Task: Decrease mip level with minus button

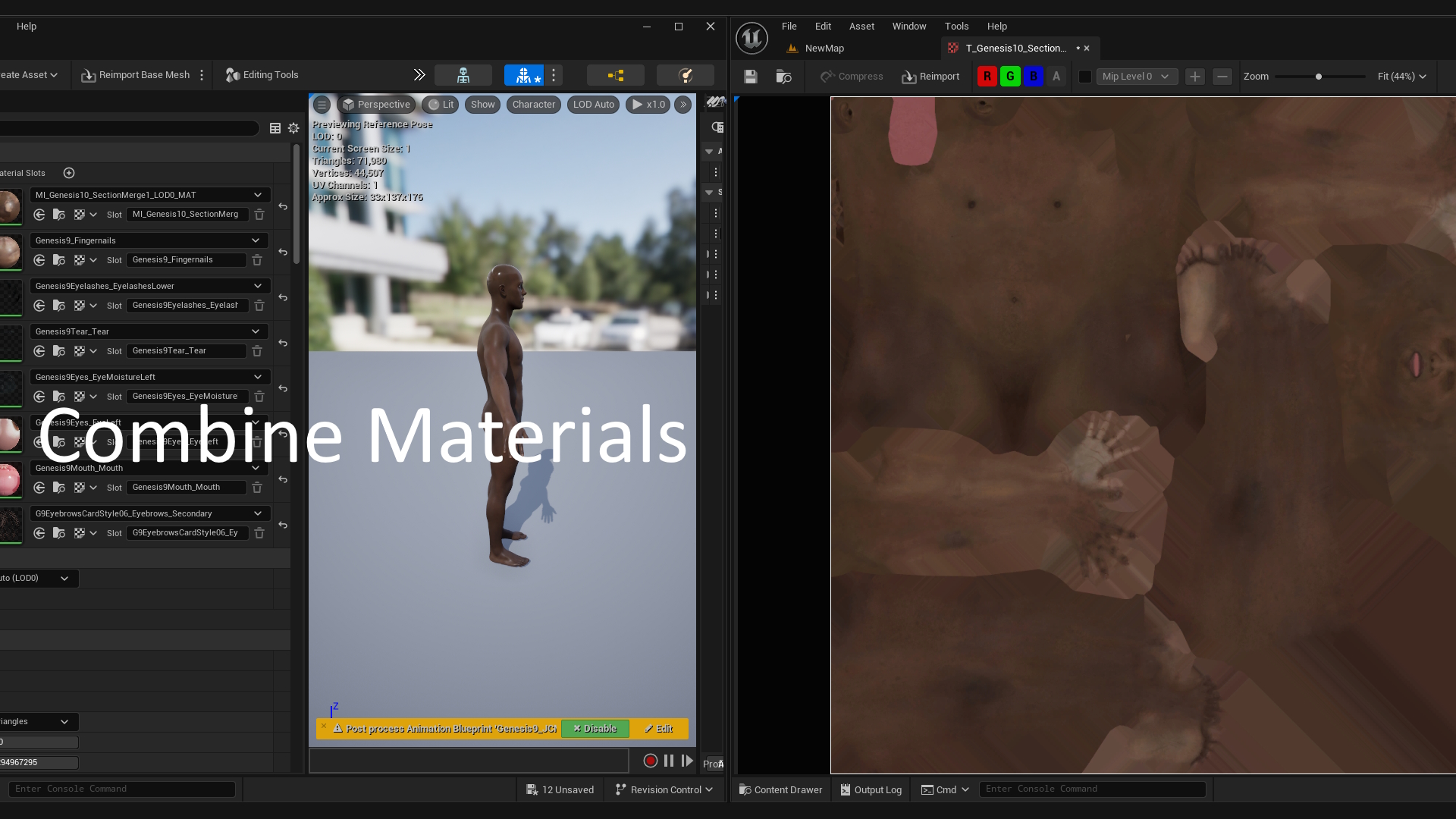Action: tap(1222, 77)
